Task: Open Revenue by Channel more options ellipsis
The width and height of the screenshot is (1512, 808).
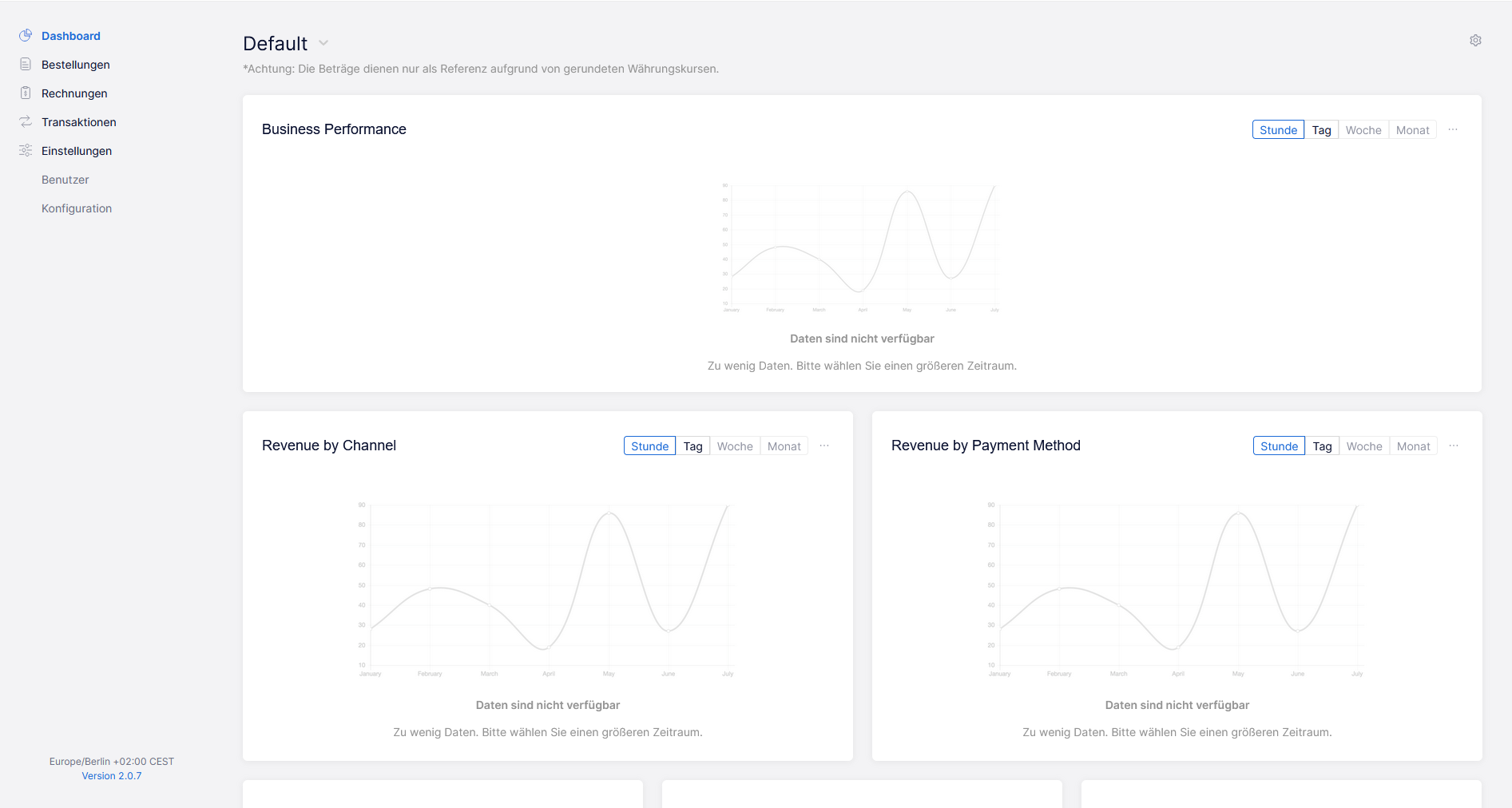Action: click(824, 446)
